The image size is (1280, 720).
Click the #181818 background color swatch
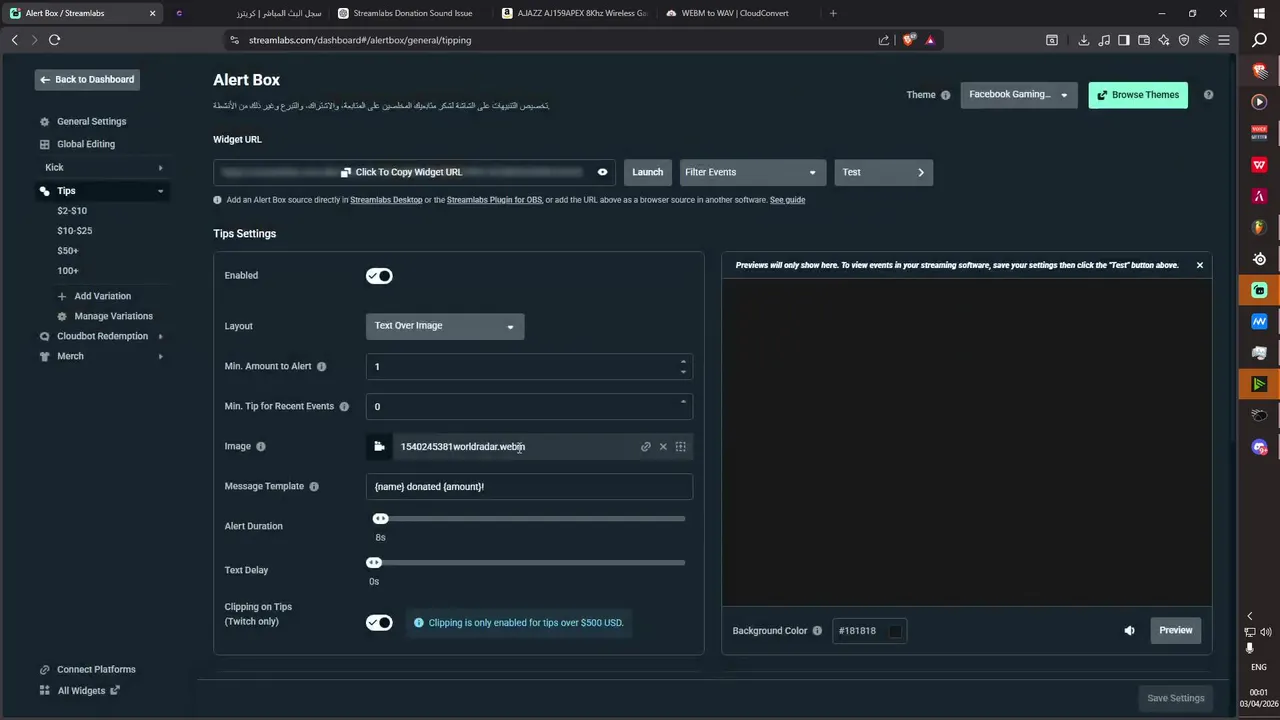point(895,631)
